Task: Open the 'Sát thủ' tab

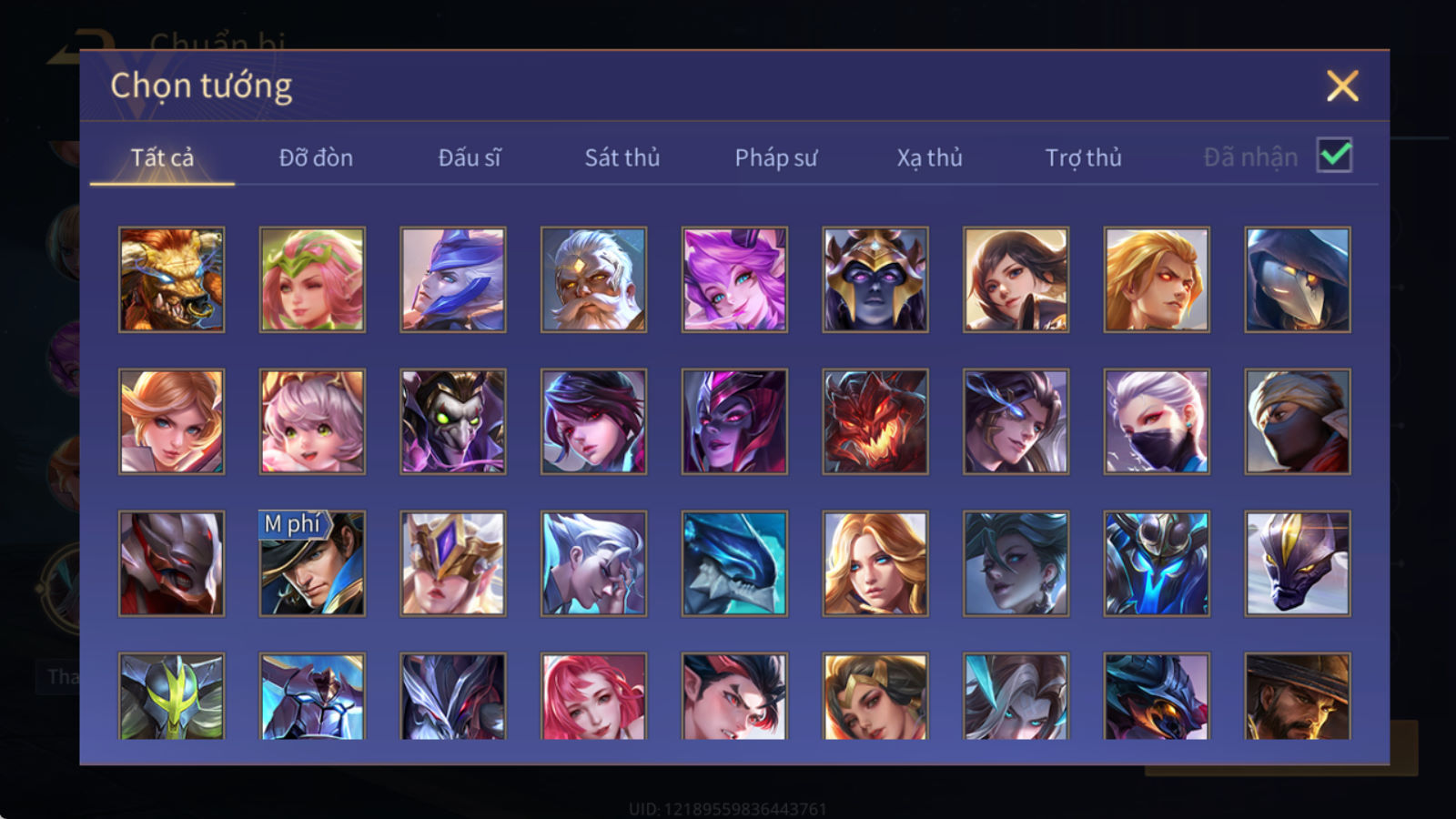Action: 622,157
